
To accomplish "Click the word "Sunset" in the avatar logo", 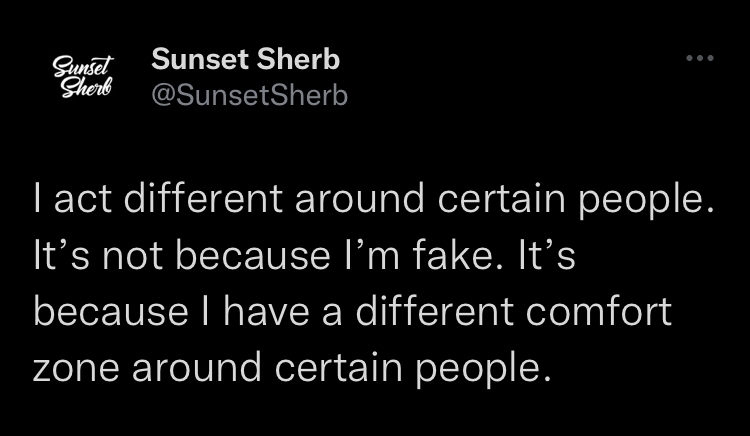I will (83, 65).
